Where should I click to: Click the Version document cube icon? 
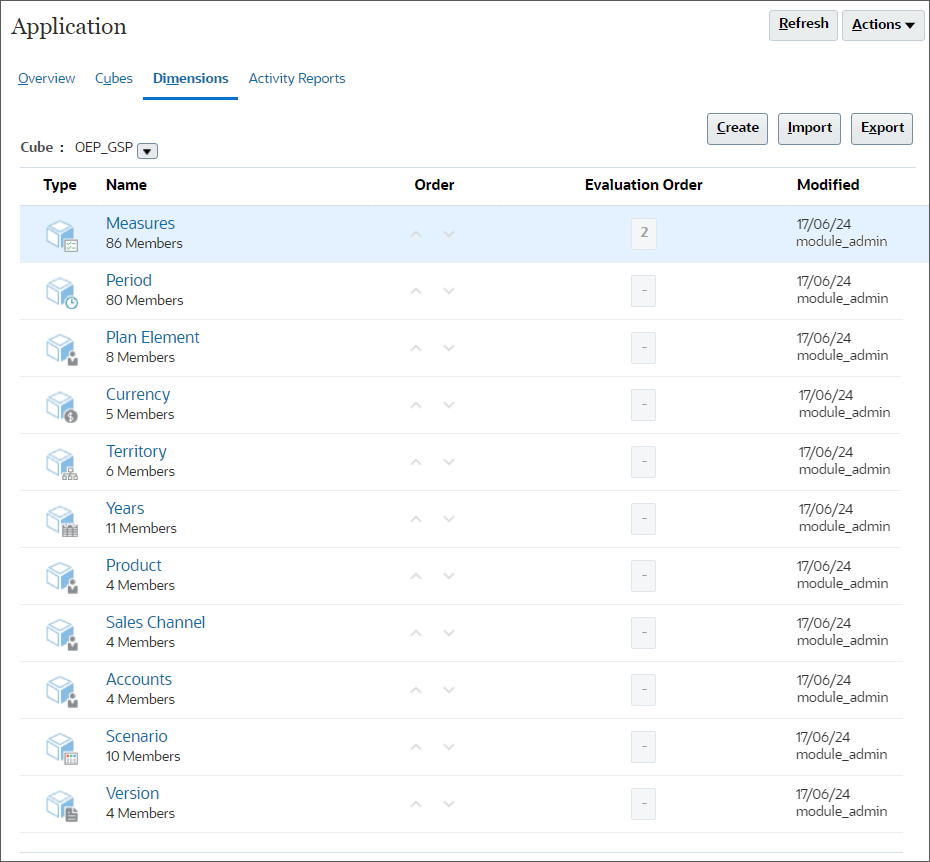[61, 803]
